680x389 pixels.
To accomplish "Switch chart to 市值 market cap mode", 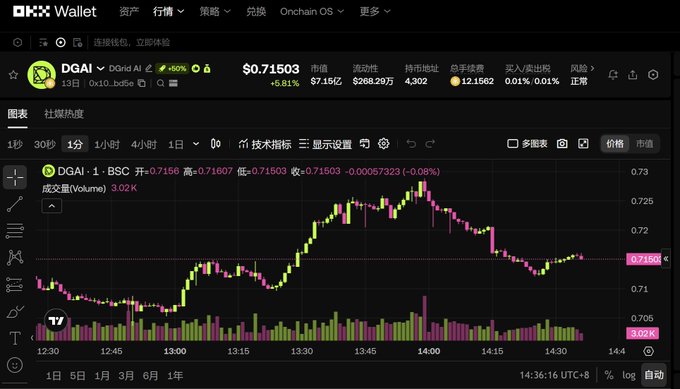I will pyautogui.click(x=644, y=144).
